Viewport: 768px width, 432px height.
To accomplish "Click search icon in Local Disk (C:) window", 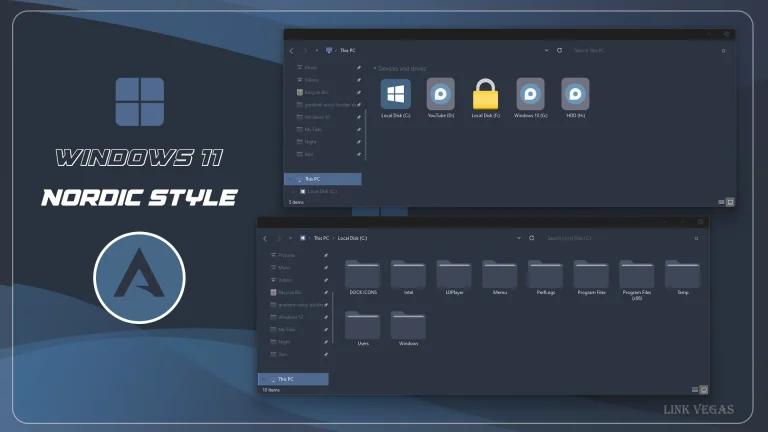I will pyautogui.click(x=696, y=239).
